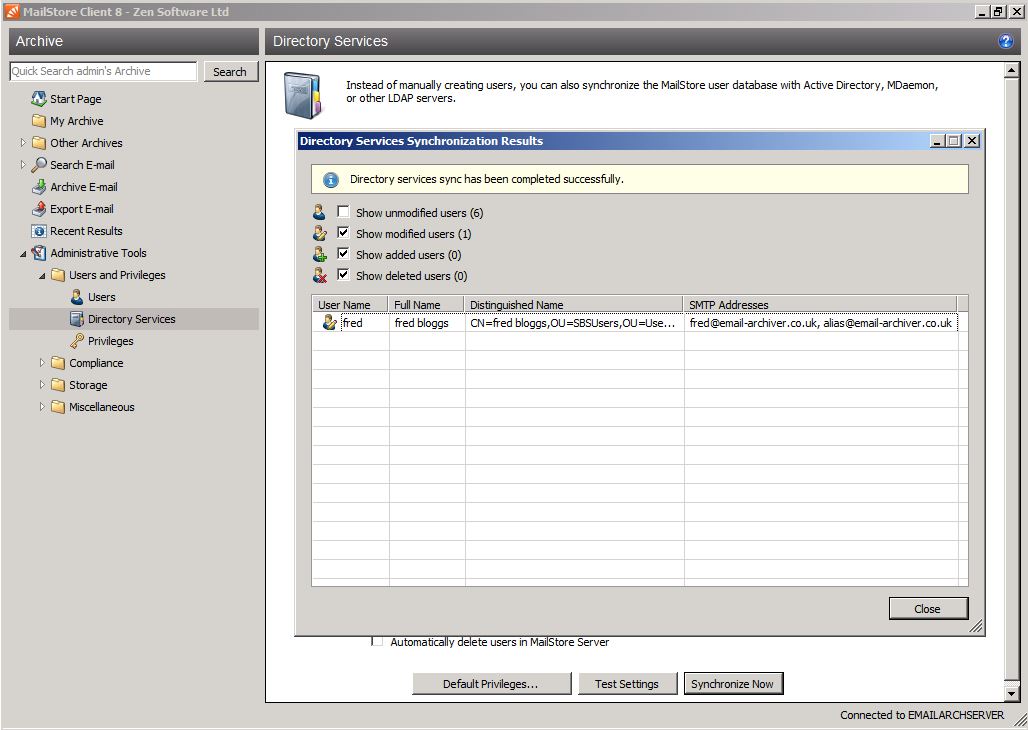Screen dimensions: 1028x730
Task: Click the My Archive folder icon
Action: coord(39,121)
